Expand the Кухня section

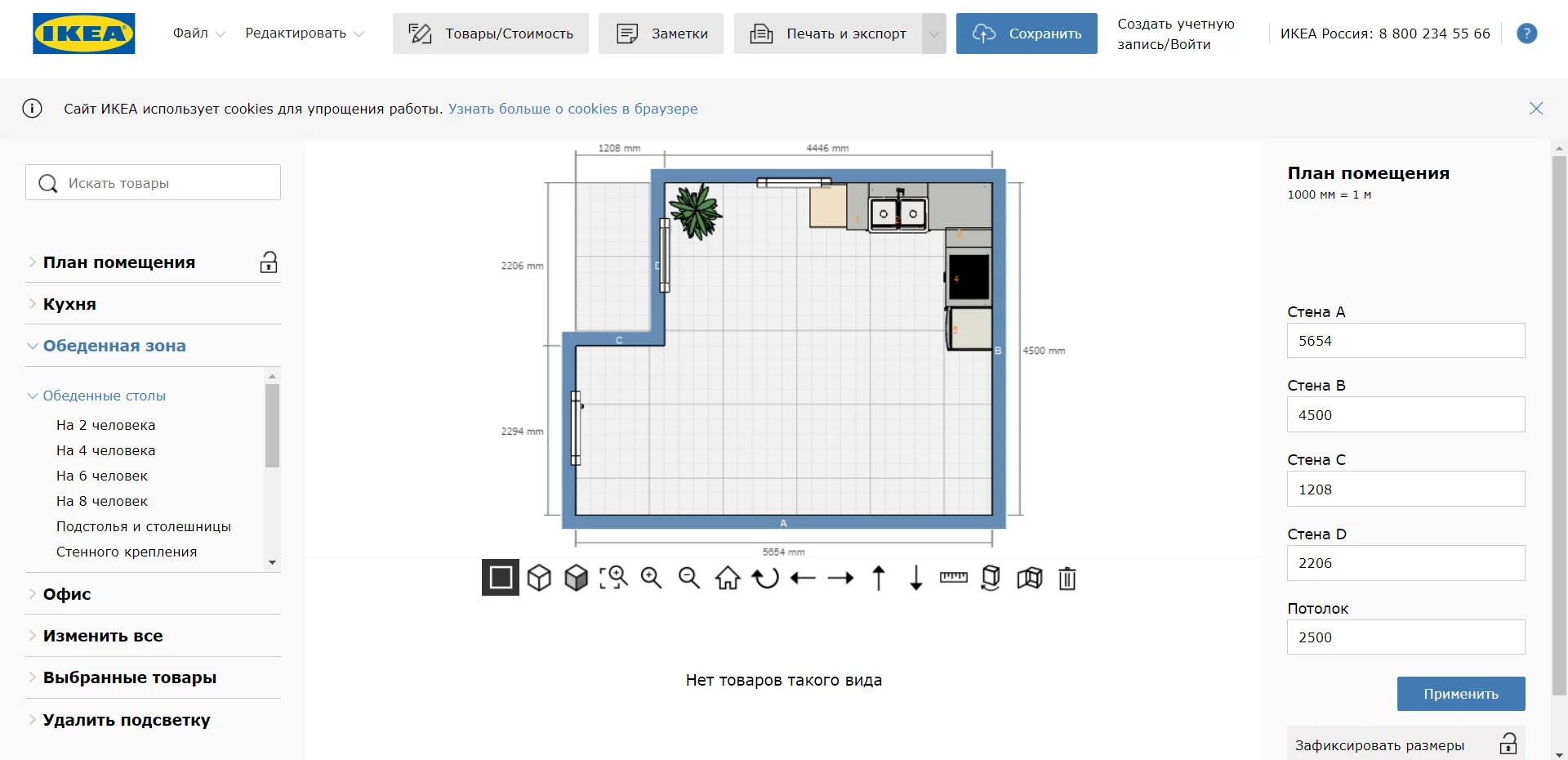point(69,304)
